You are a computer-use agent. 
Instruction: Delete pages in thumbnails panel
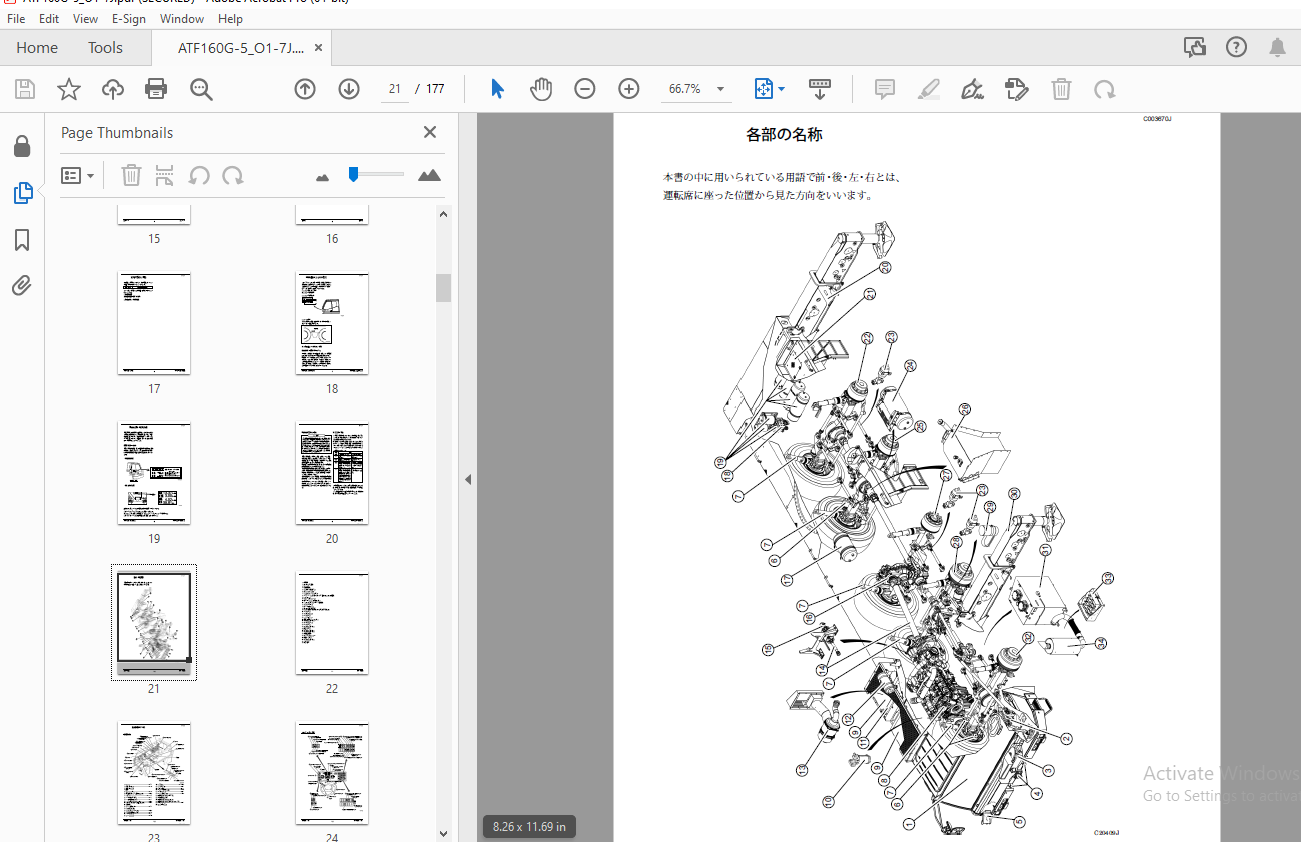(x=131, y=175)
